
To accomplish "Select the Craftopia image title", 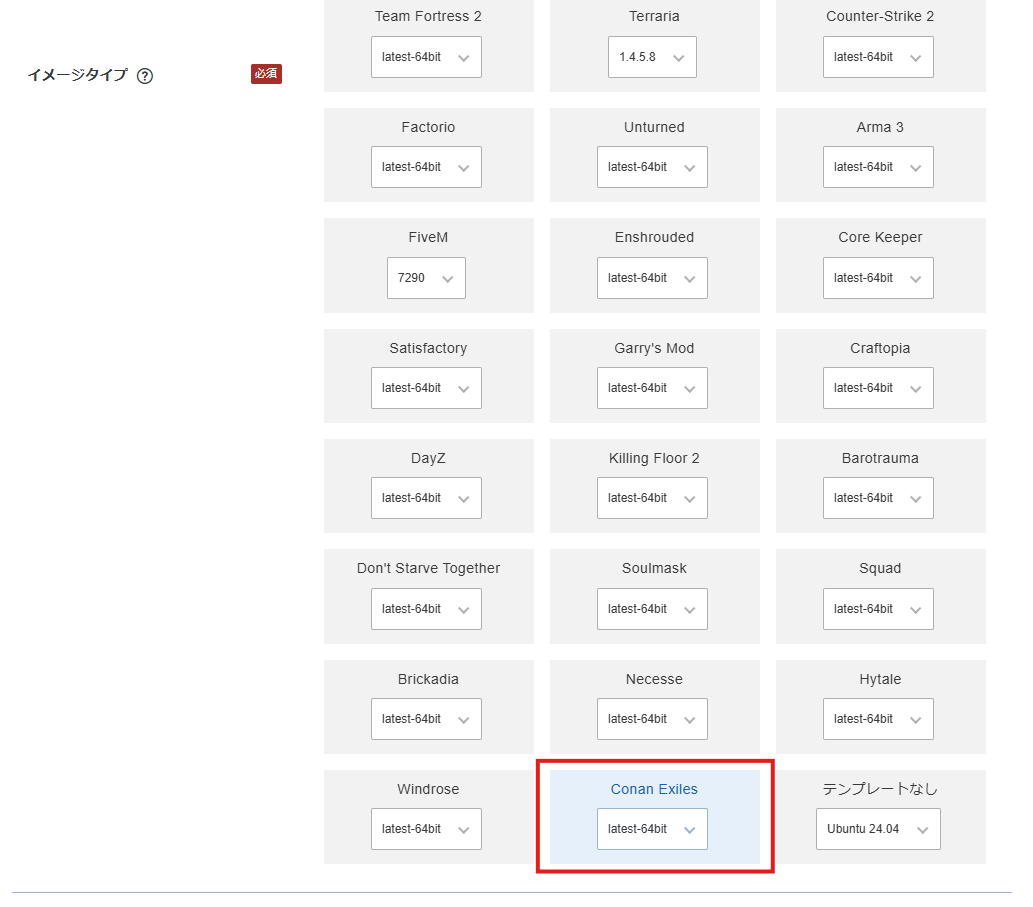I will [880, 348].
